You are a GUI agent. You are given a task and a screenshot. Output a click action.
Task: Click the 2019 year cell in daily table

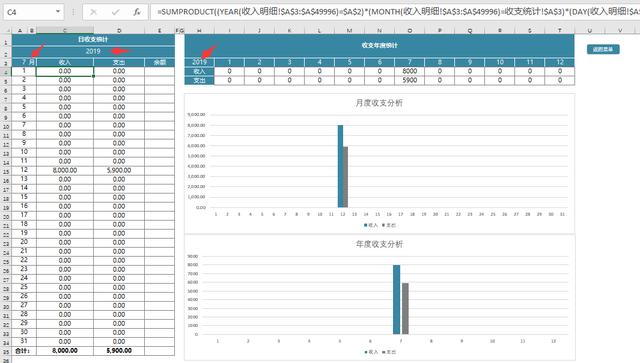pos(93,51)
